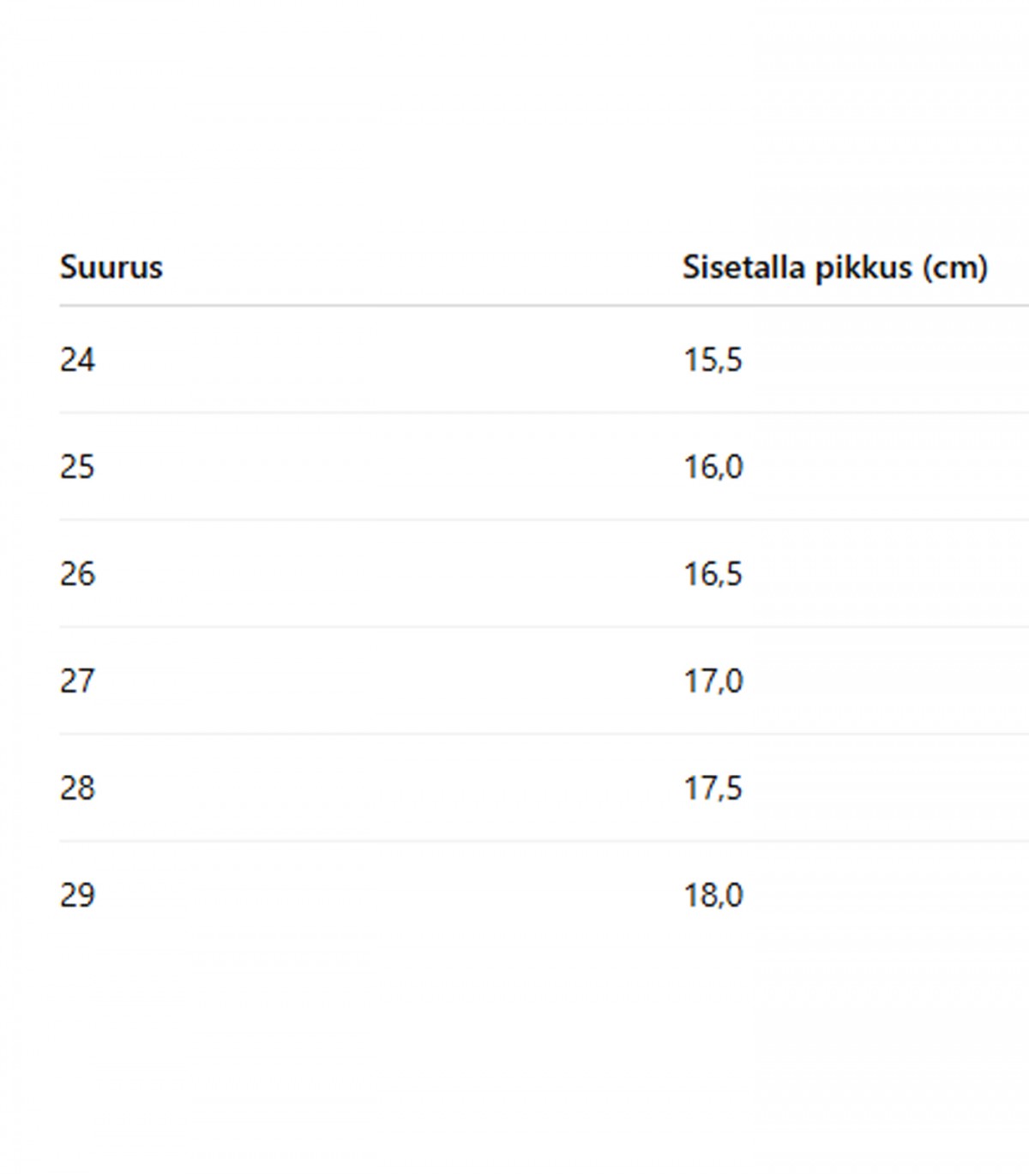
Task: Select size 29 cell
Action: [x=77, y=895]
